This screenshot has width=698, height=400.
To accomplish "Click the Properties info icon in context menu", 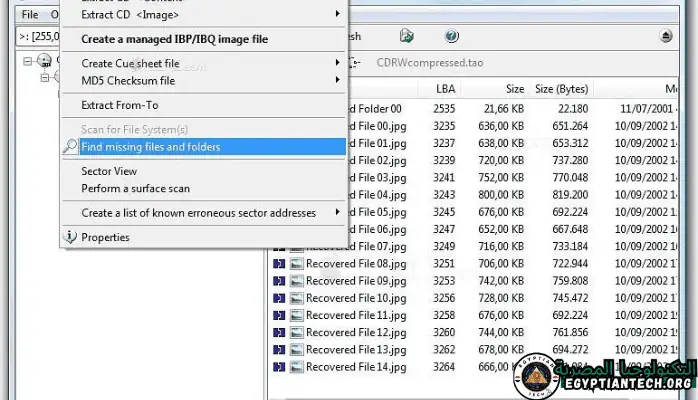I will click(70, 237).
